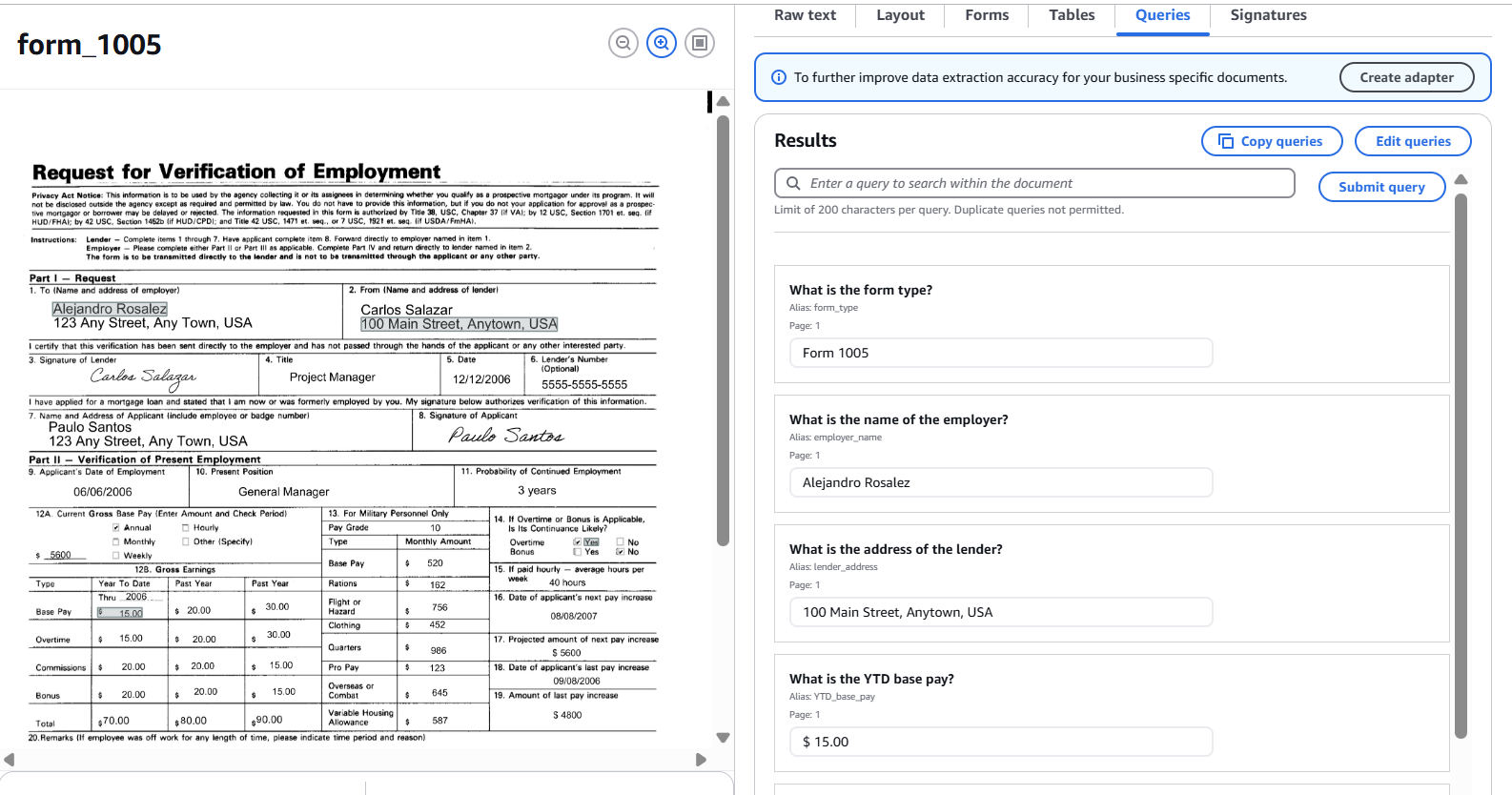Check the Weekly checkbox in the form
The width and height of the screenshot is (1512, 795).
(x=116, y=556)
